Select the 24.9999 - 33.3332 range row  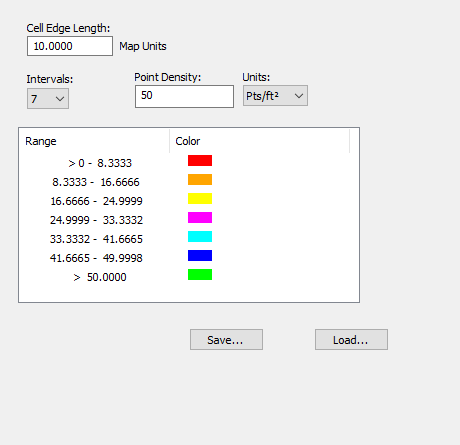189,220
